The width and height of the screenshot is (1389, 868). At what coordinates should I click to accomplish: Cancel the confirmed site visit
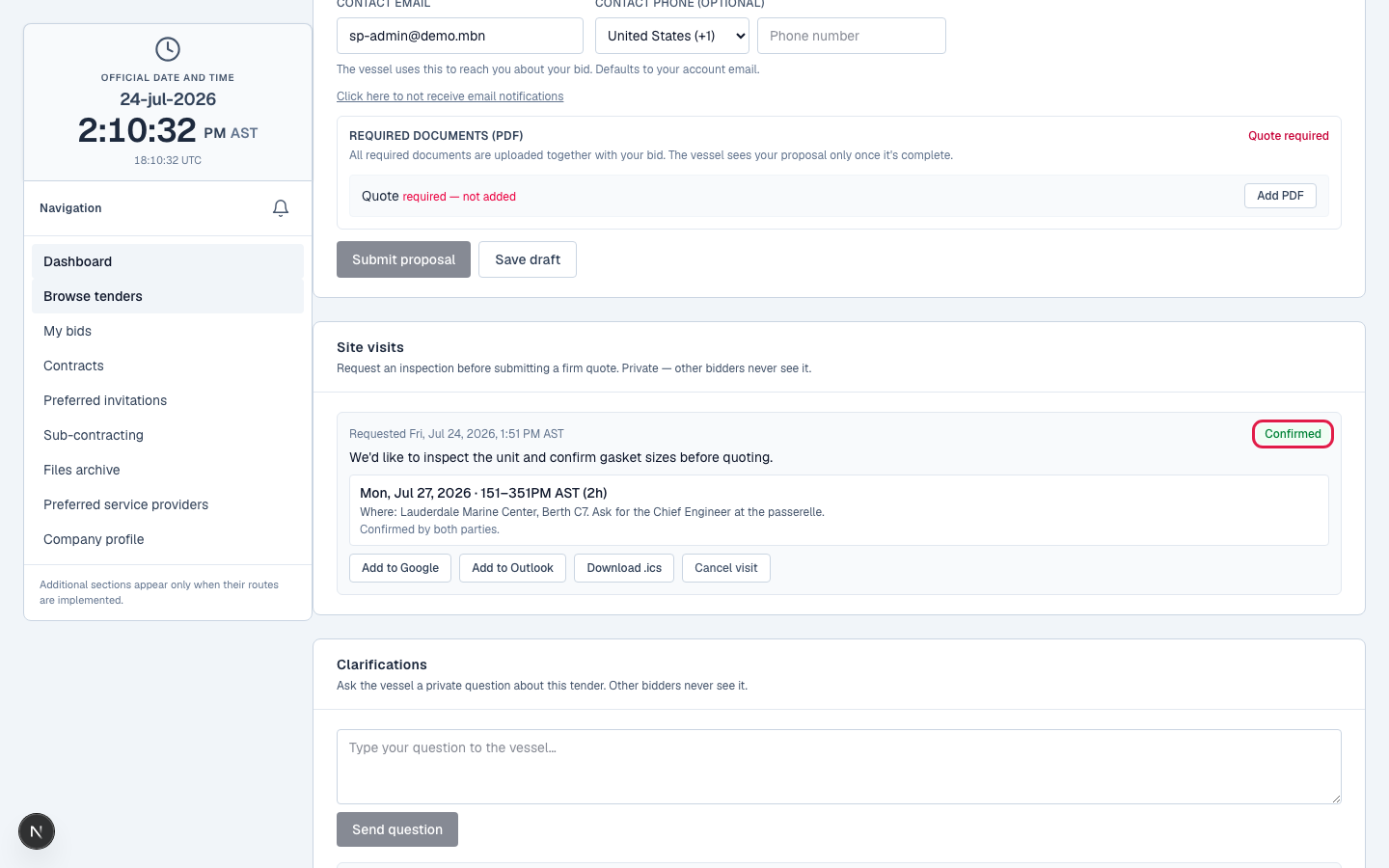click(726, 568)
